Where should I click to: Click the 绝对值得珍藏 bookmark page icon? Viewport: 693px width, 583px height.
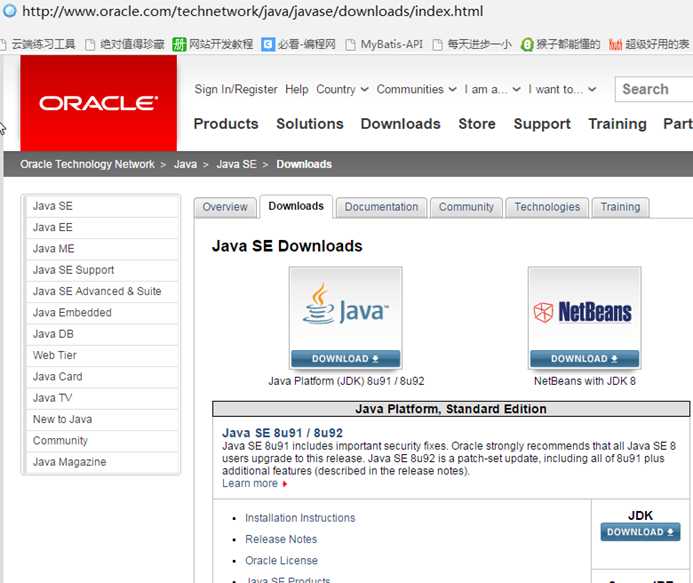pos(90,45)
